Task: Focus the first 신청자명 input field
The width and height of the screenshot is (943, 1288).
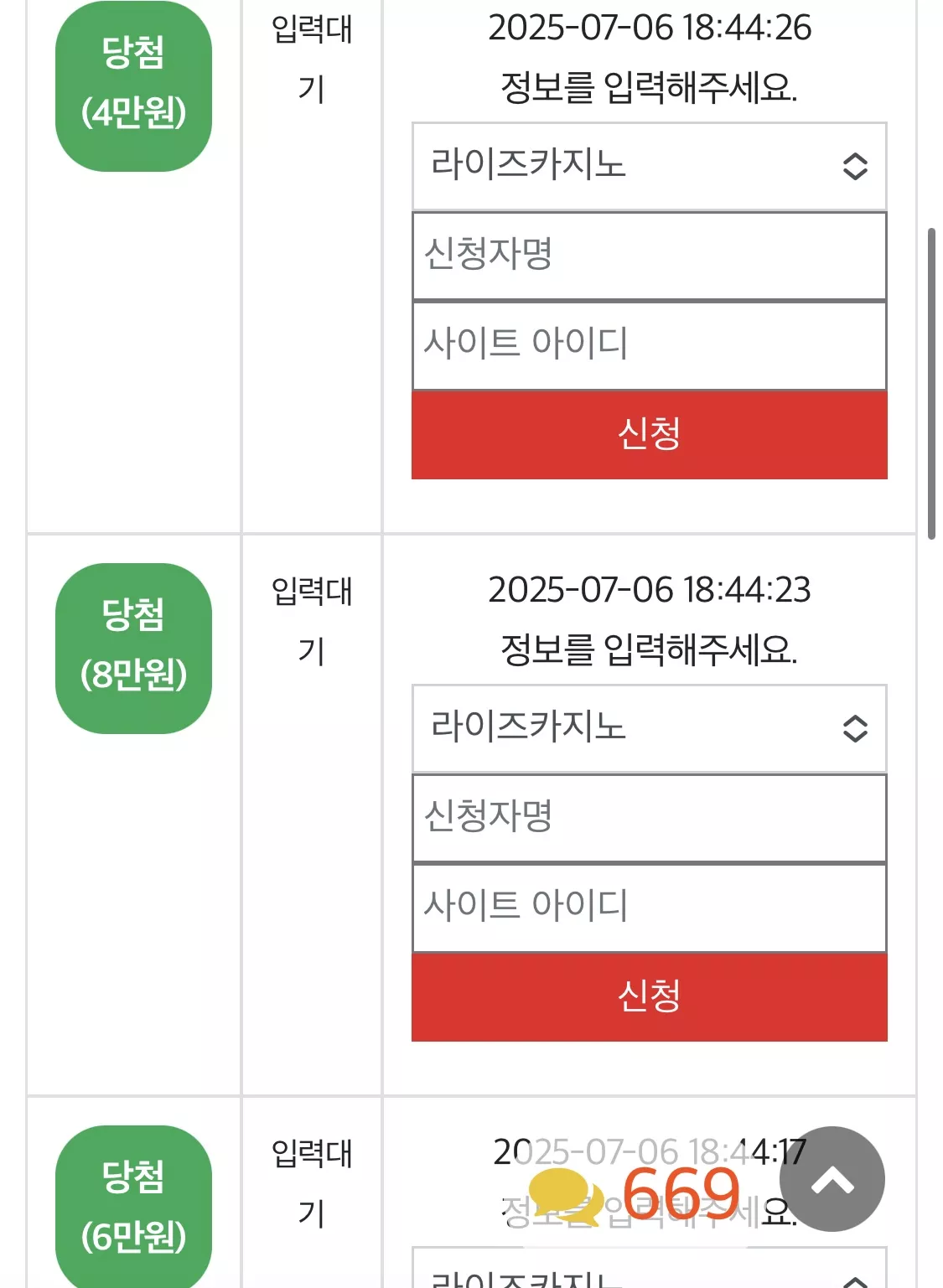Action: [650, 256]
